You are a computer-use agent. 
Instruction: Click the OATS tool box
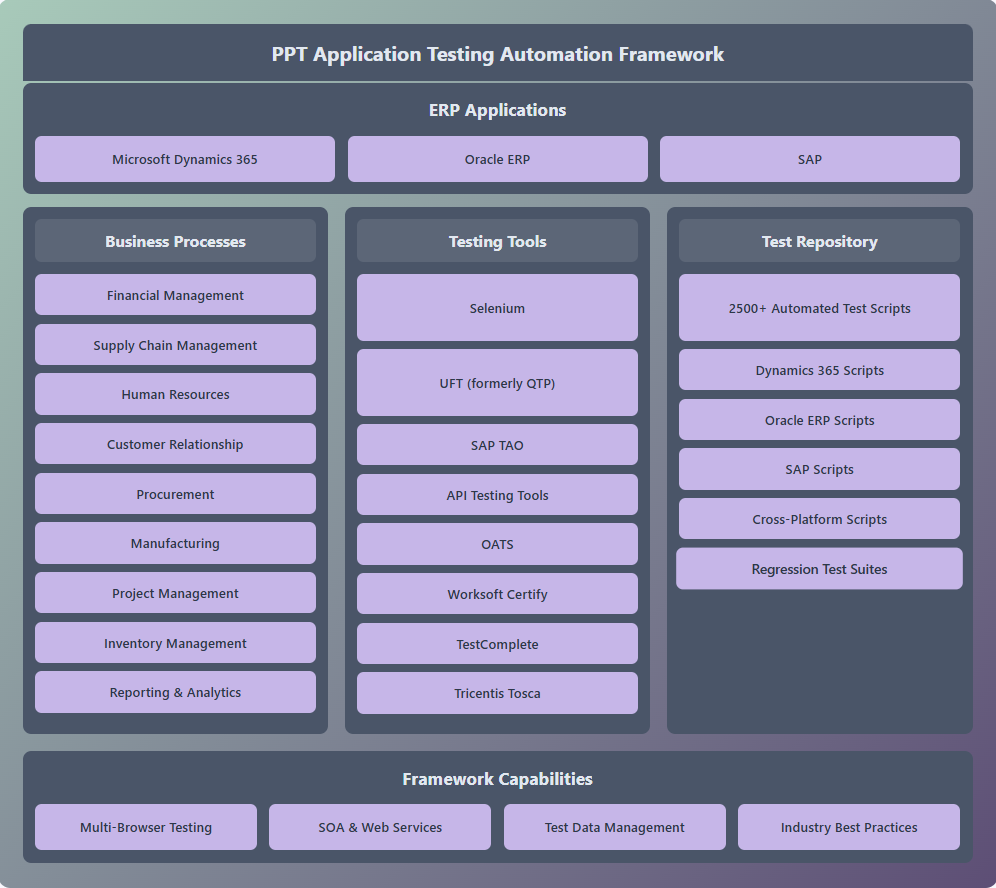pos(497,544)
